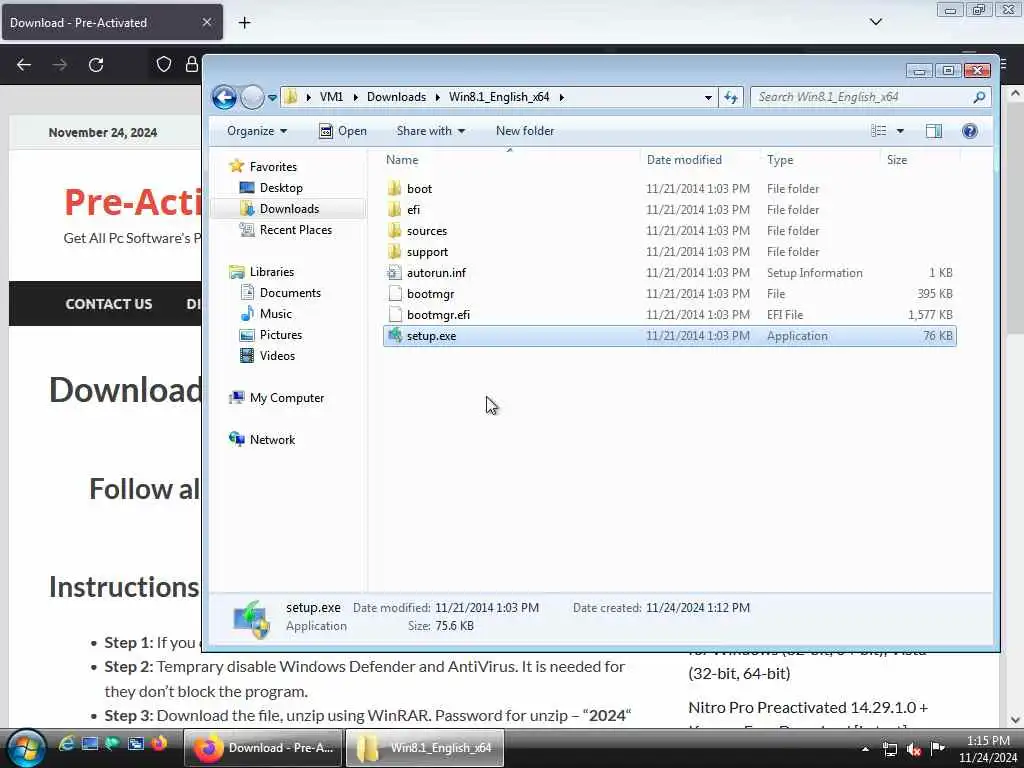Image resolution: width=1024 pixels, height=768 pixels.
Task: Click the Open toolbar button
Action: (343, 131)
